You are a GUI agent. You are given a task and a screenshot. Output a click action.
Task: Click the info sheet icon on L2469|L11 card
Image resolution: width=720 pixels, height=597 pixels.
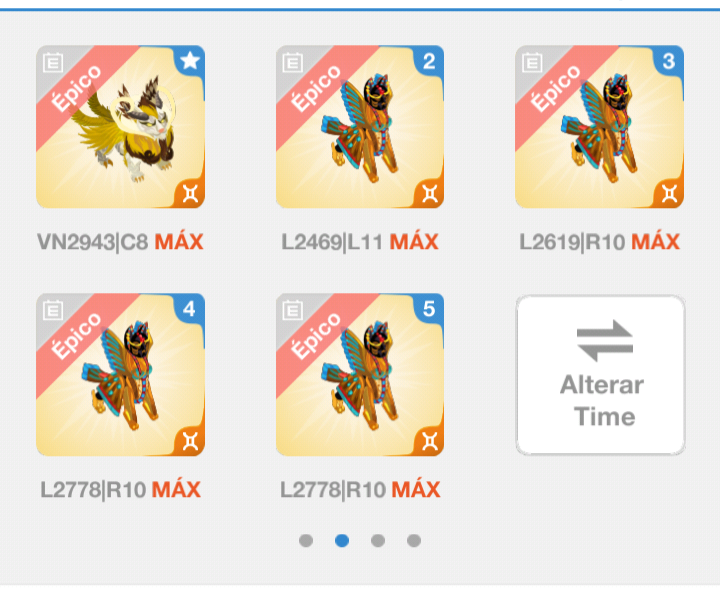[x=292, y=62]
